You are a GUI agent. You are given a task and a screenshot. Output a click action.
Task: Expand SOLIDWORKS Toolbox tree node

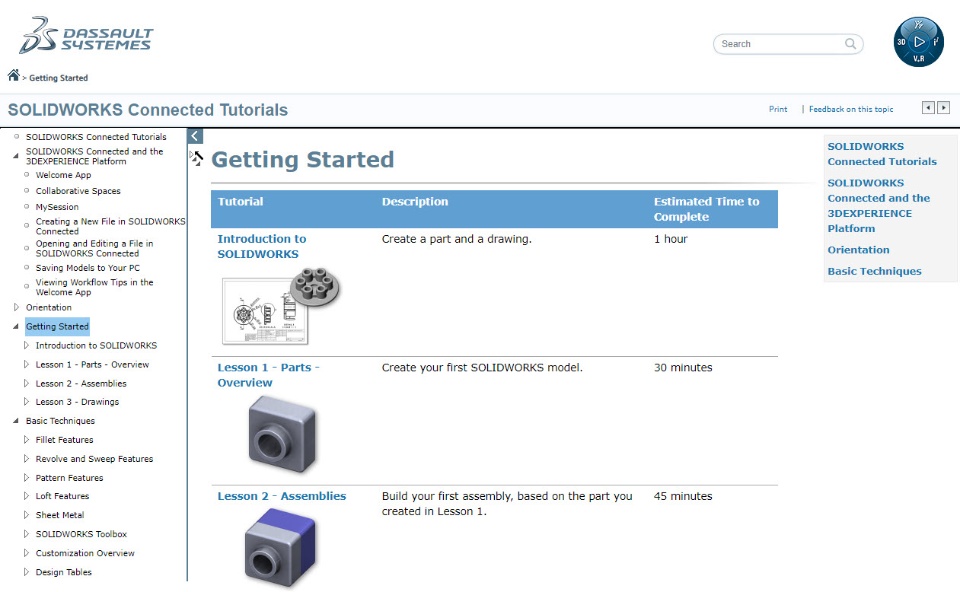(26, 534)
